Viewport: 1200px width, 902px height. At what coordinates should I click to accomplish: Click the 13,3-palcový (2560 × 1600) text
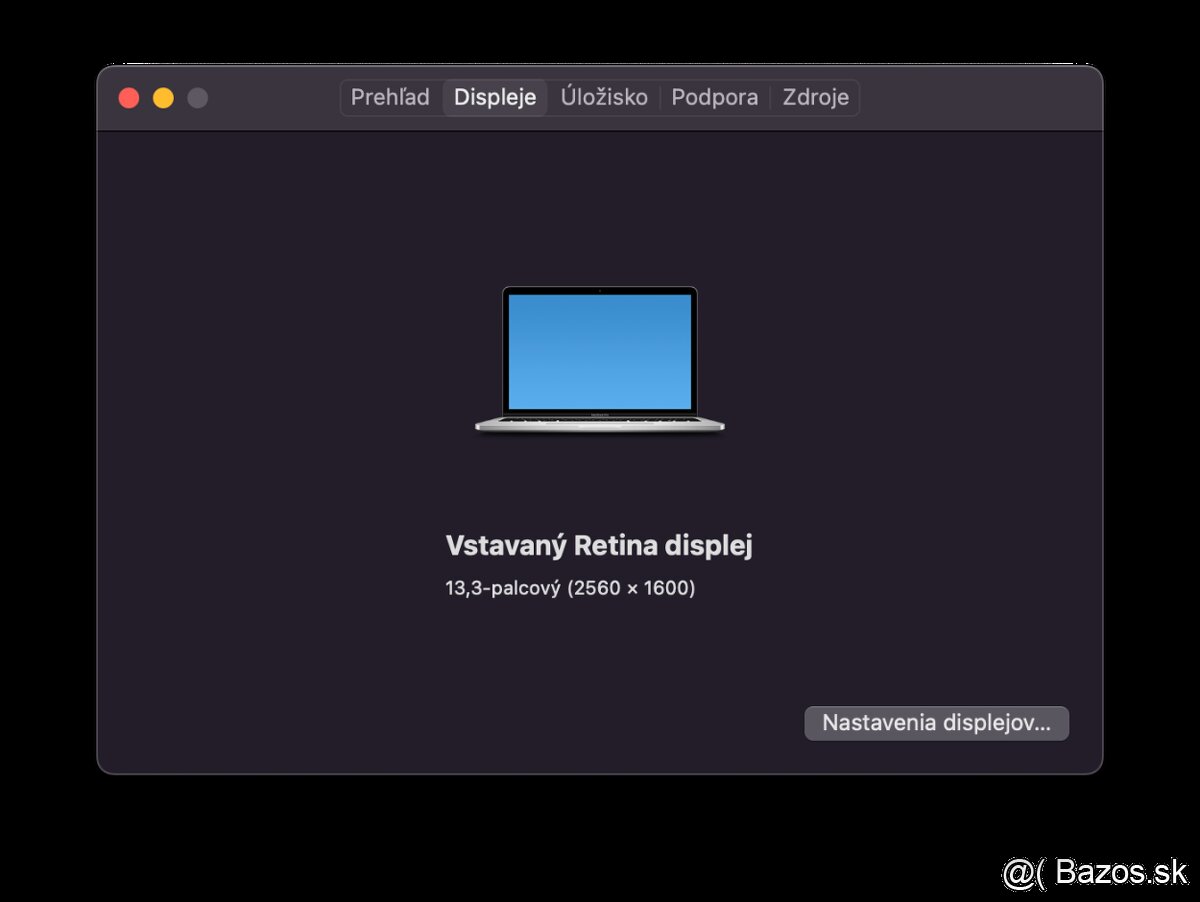click(570, 588)
